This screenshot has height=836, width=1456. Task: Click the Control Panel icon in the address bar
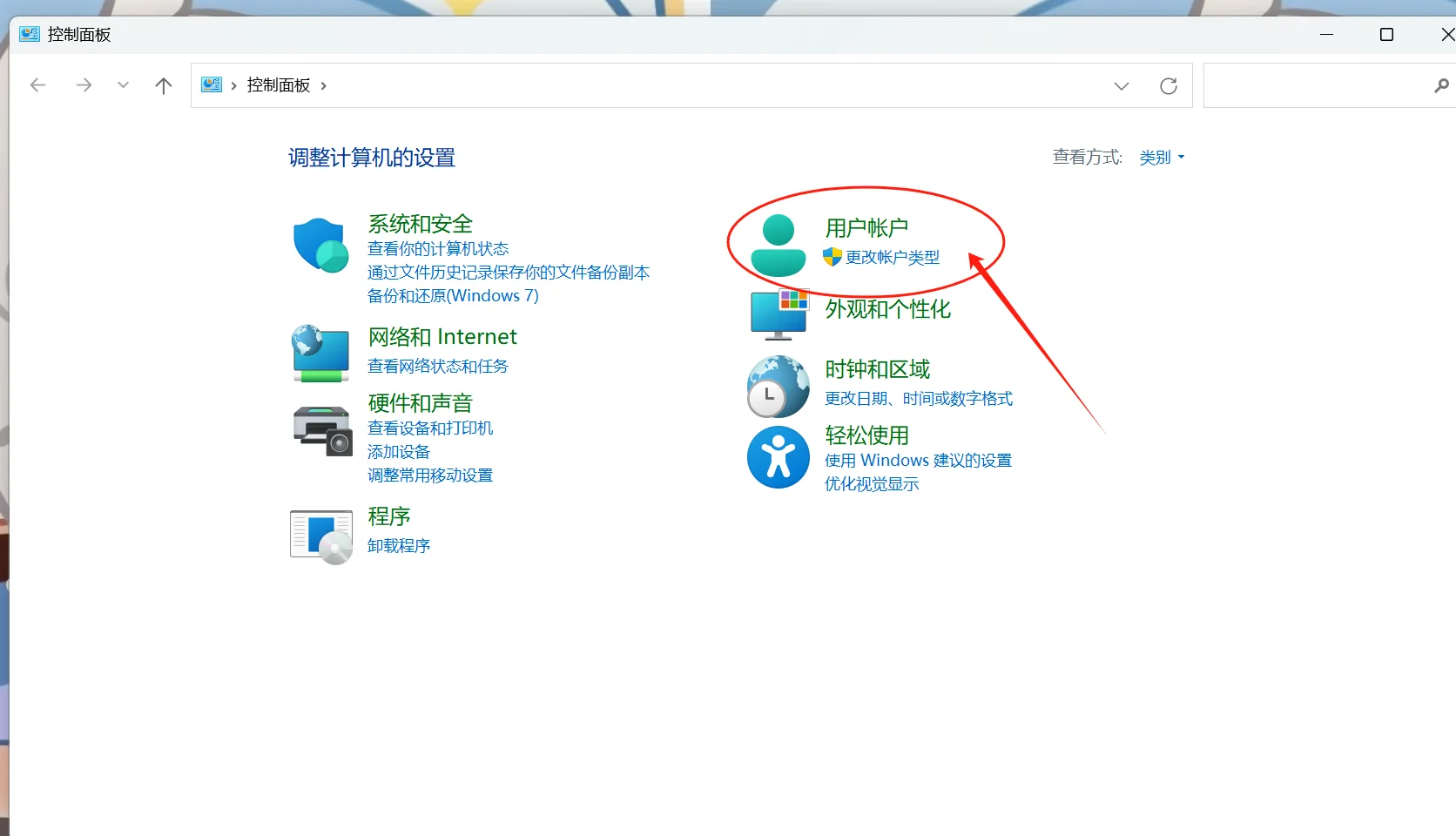(x=212, y=84)
